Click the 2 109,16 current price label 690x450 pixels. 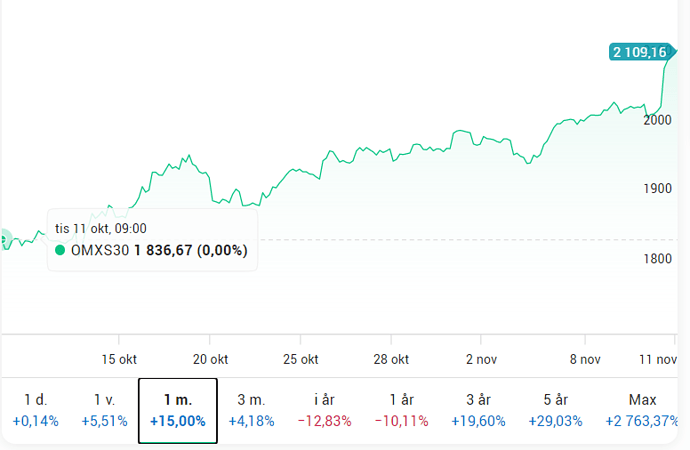tap(638, 52)
